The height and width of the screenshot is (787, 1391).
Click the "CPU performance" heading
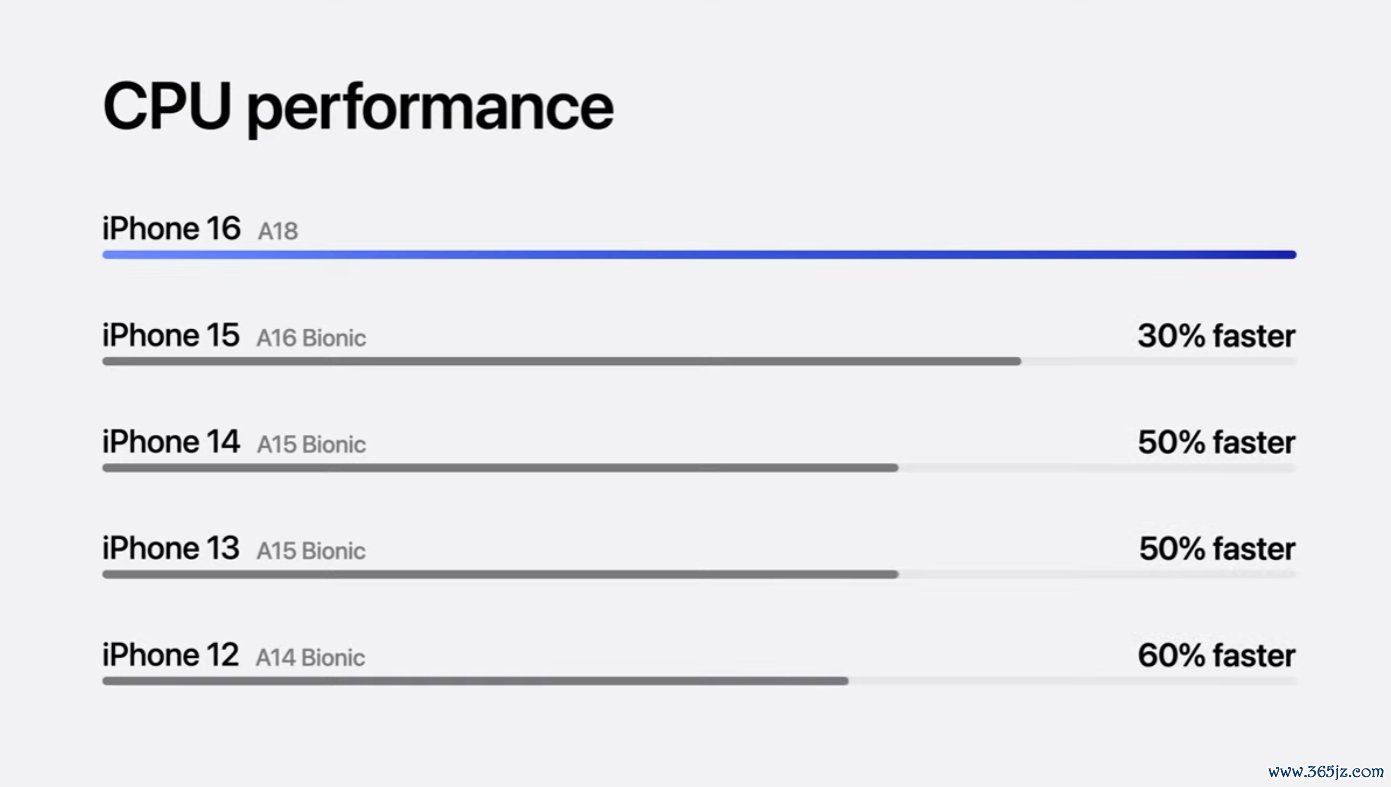[358, 107]
